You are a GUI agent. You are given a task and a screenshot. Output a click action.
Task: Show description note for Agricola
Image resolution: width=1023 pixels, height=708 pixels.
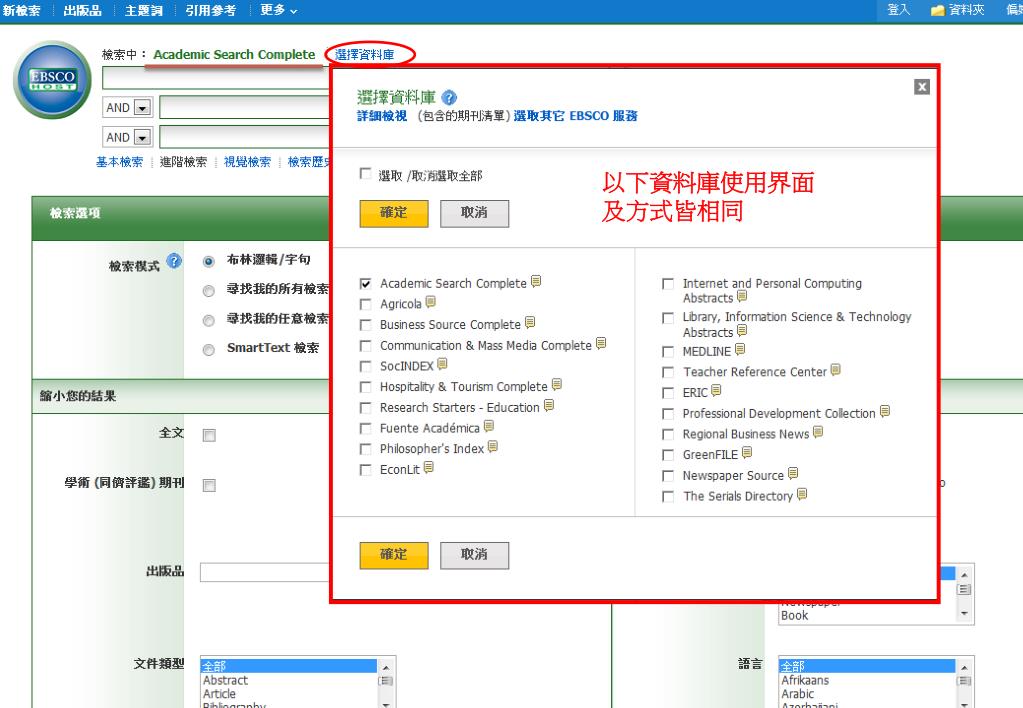tap(431, 302)
